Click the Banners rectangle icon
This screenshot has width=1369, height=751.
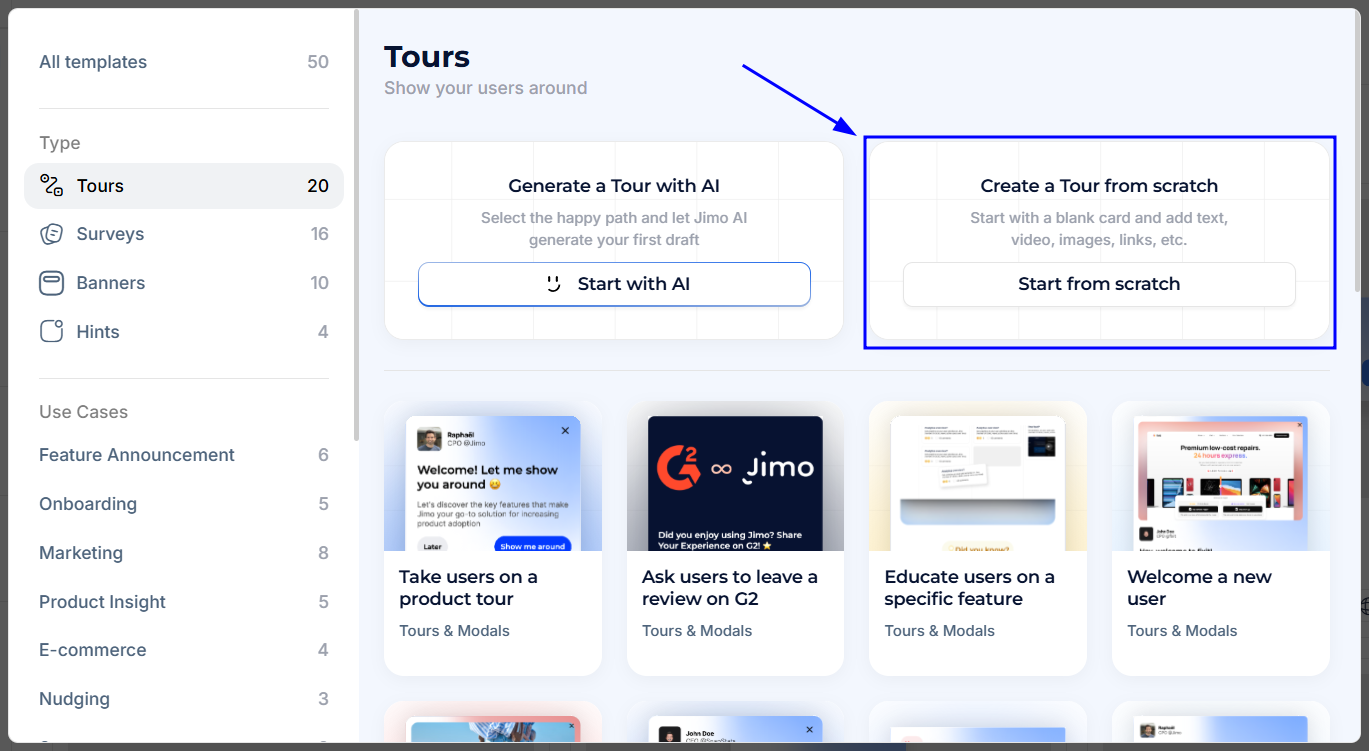click(51, 283)
